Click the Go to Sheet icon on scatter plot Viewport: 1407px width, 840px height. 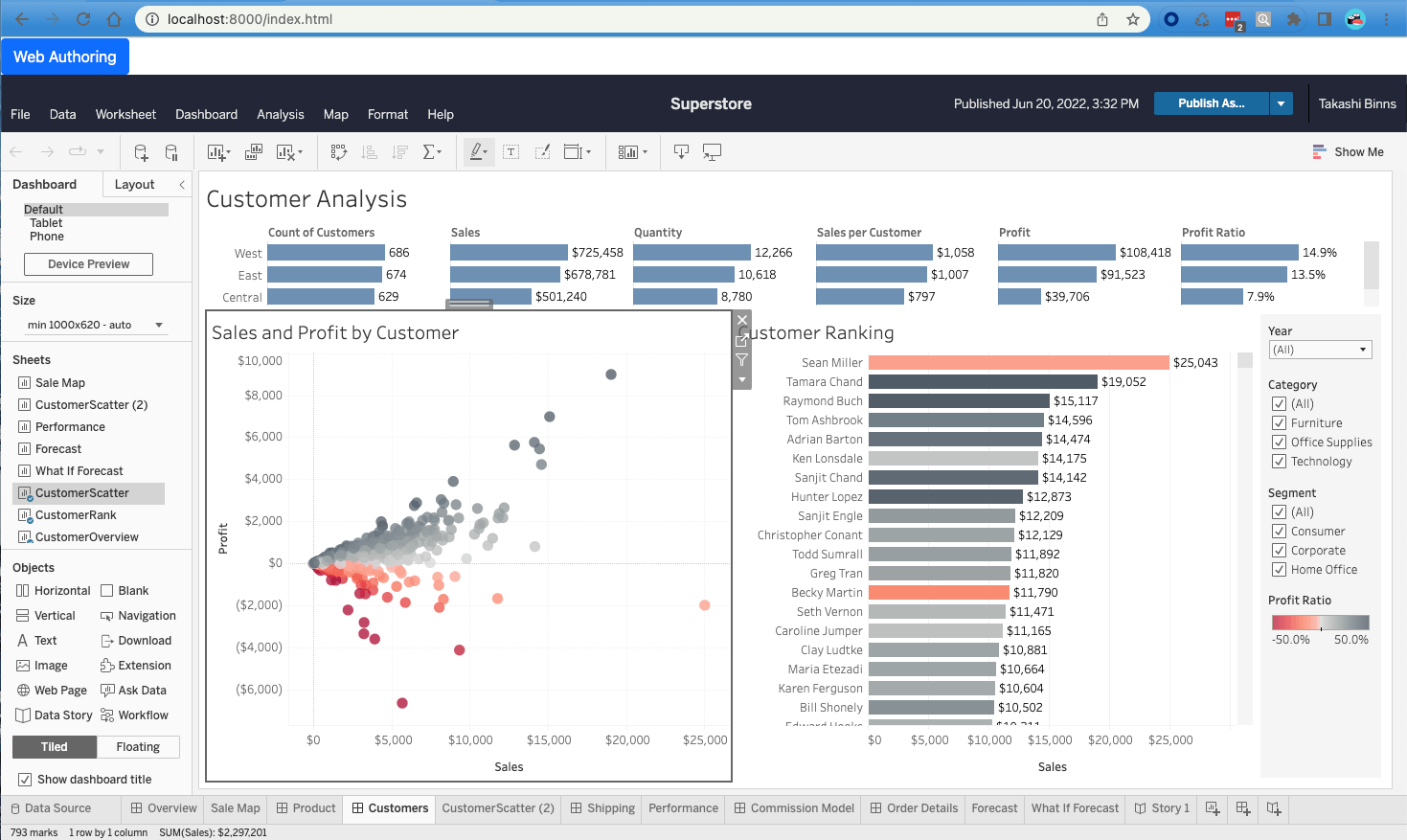pyautogui.click(x=741, y=340)
